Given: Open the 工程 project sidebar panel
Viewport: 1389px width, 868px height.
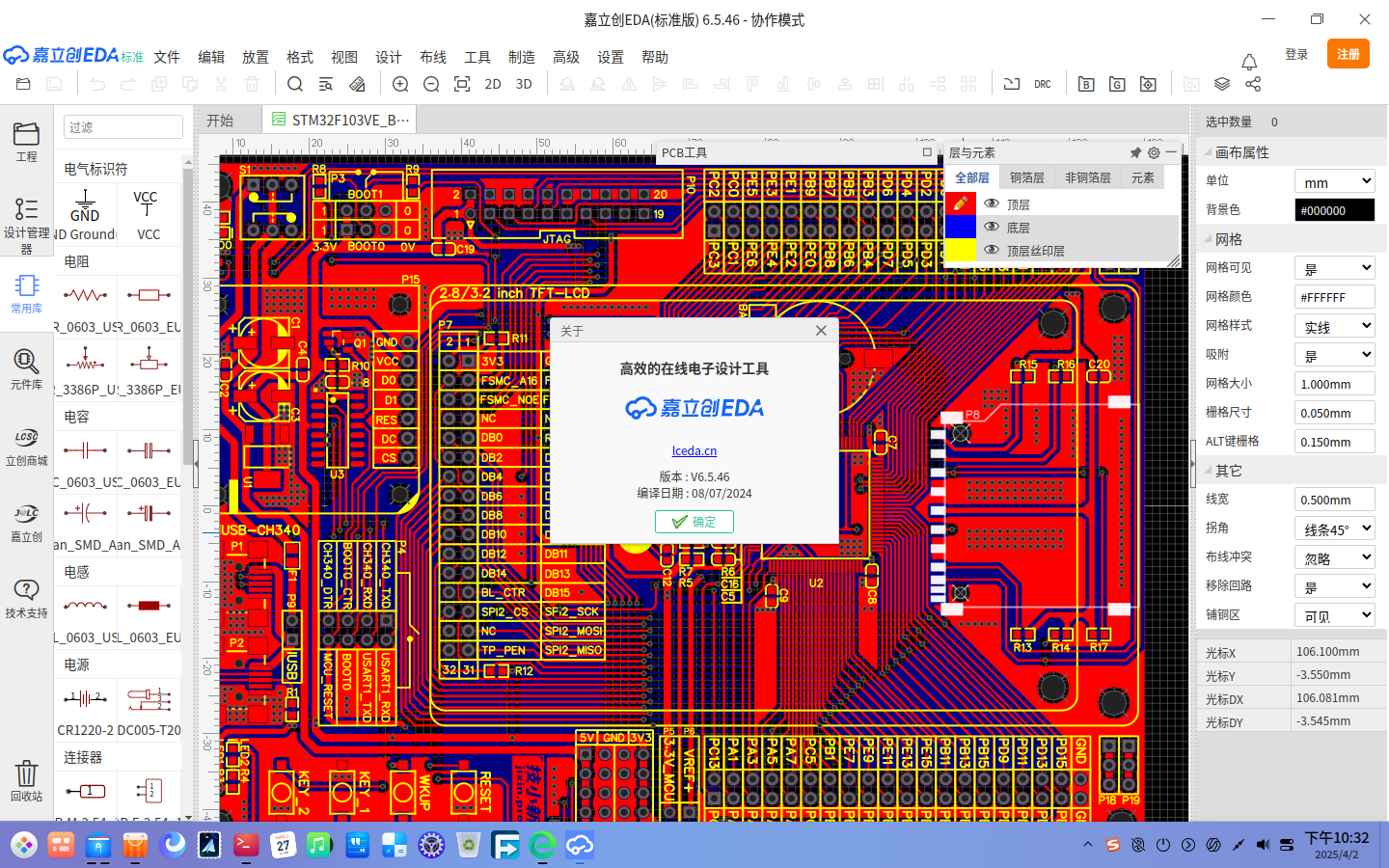Looking at the screenshot, I should pos(26,142).
